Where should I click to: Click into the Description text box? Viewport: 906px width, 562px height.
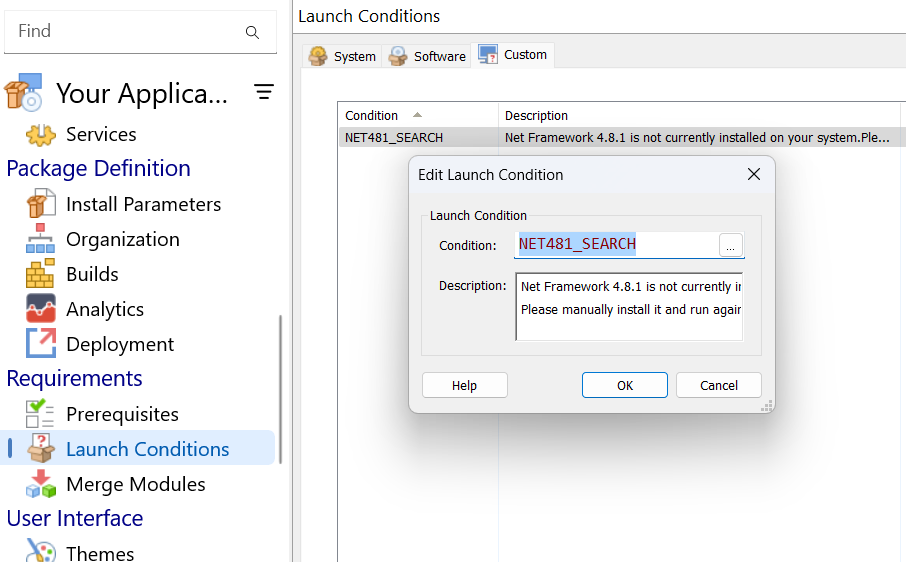click(x=629, y=306)
